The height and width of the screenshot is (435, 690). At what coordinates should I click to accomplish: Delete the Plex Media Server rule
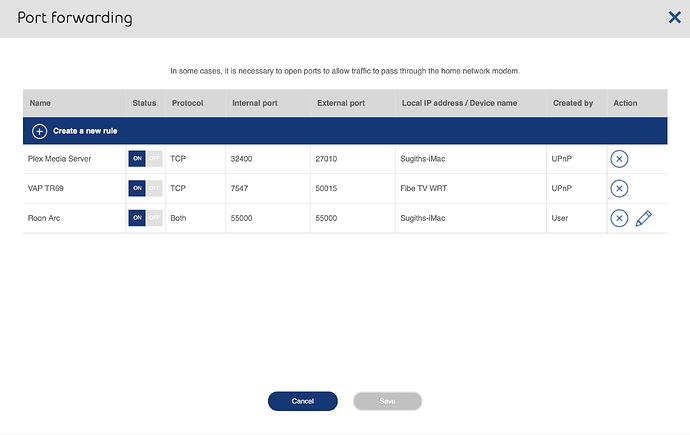click(x=619, y=159)
